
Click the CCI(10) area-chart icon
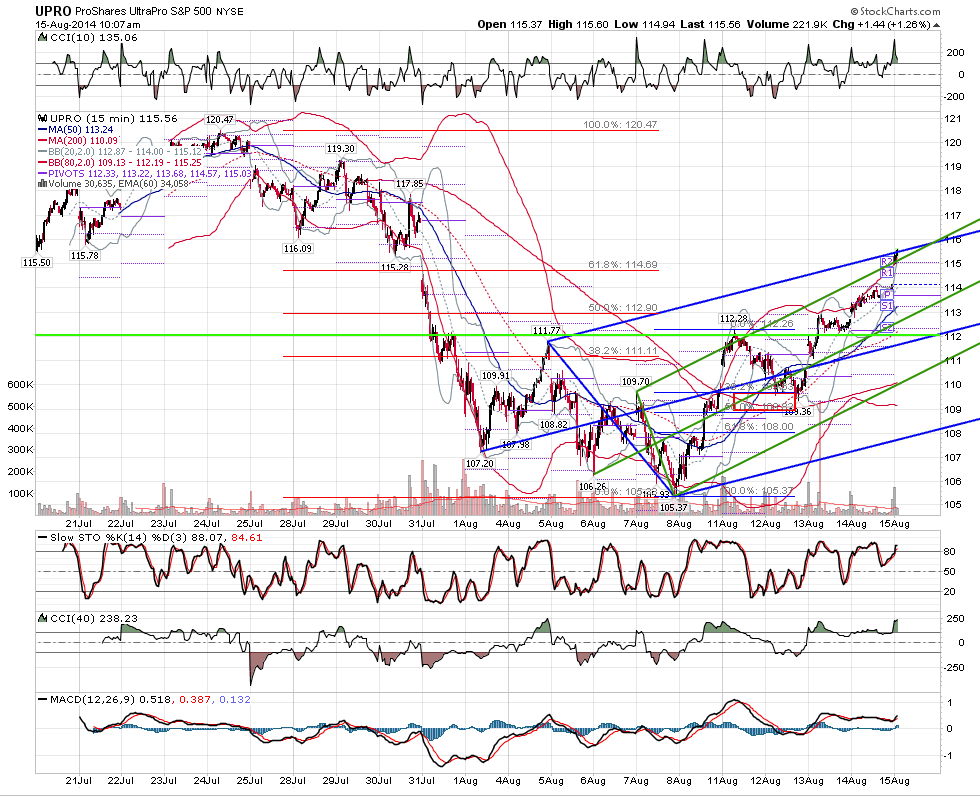pyautogui.click(x=42, y=37)
